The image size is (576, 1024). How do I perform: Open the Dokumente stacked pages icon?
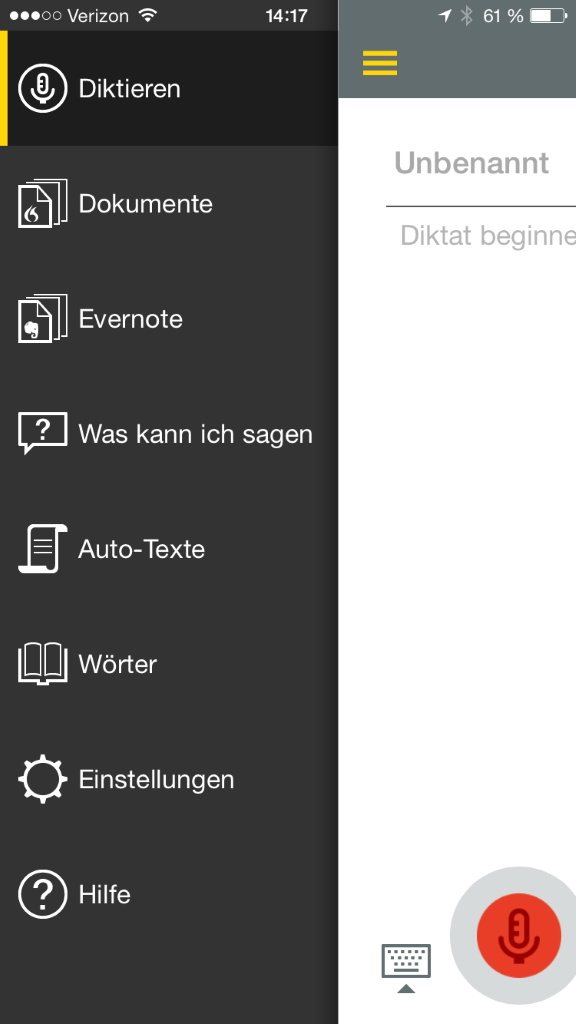coord(42,203)
